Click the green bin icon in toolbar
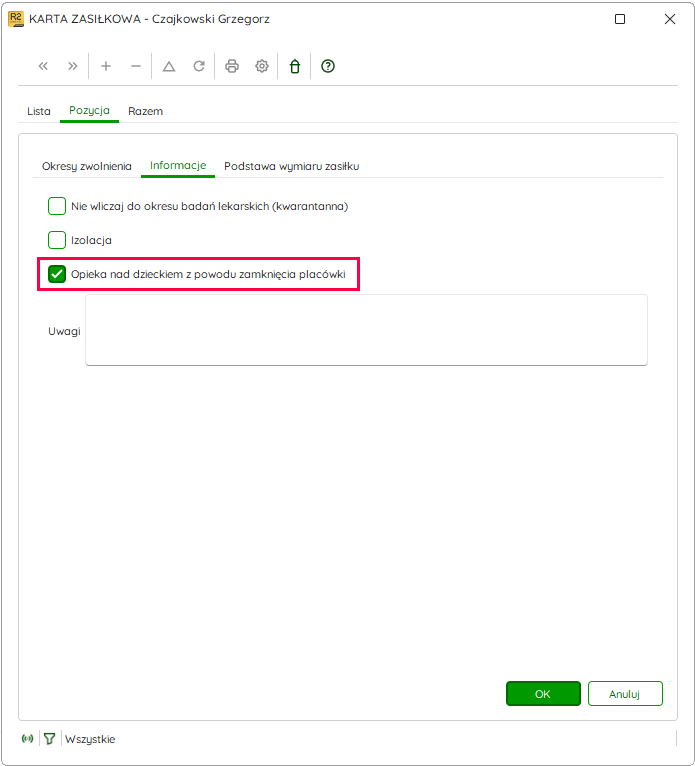The height and width of the screenshot is (766, 695). click(x=295, y=66)
